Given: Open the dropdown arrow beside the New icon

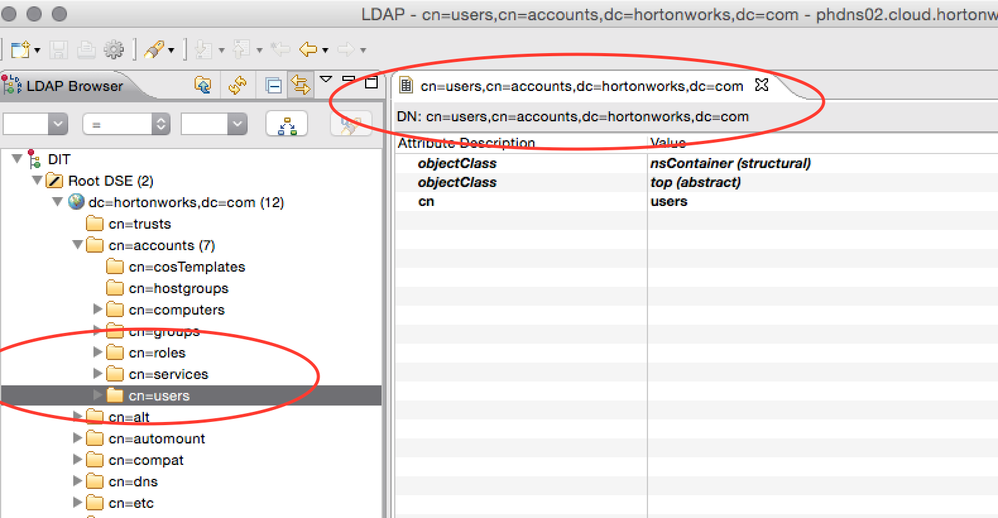Looking at the screenshot, I should tap(38, 50).
